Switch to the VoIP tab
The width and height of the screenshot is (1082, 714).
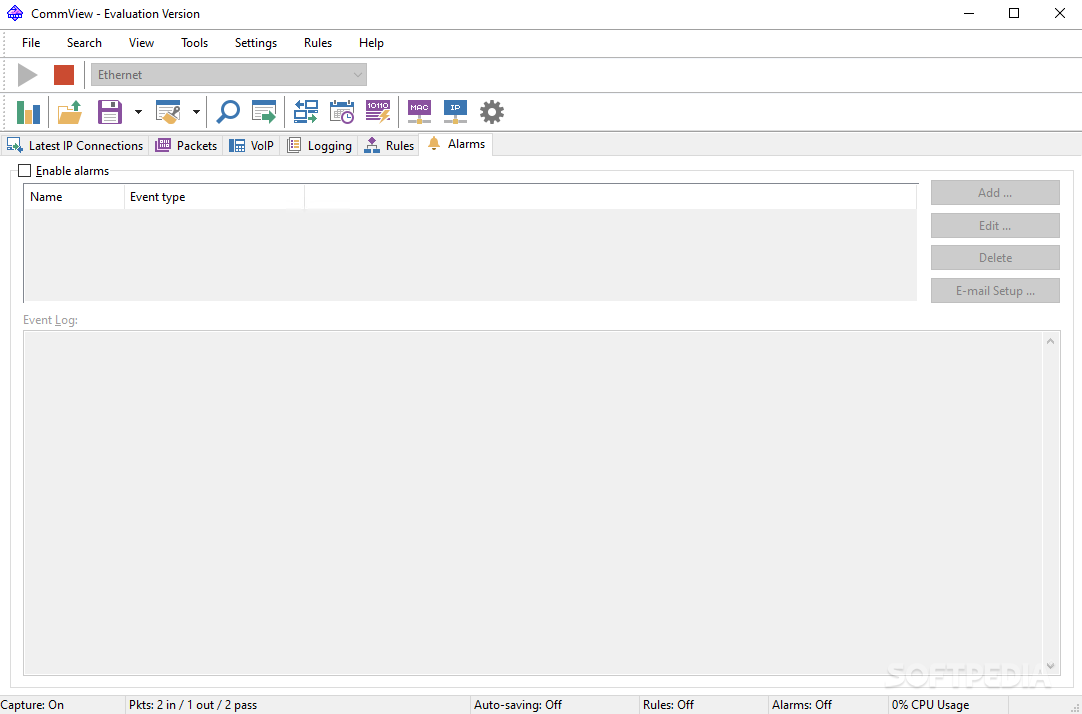click(251, 146)
